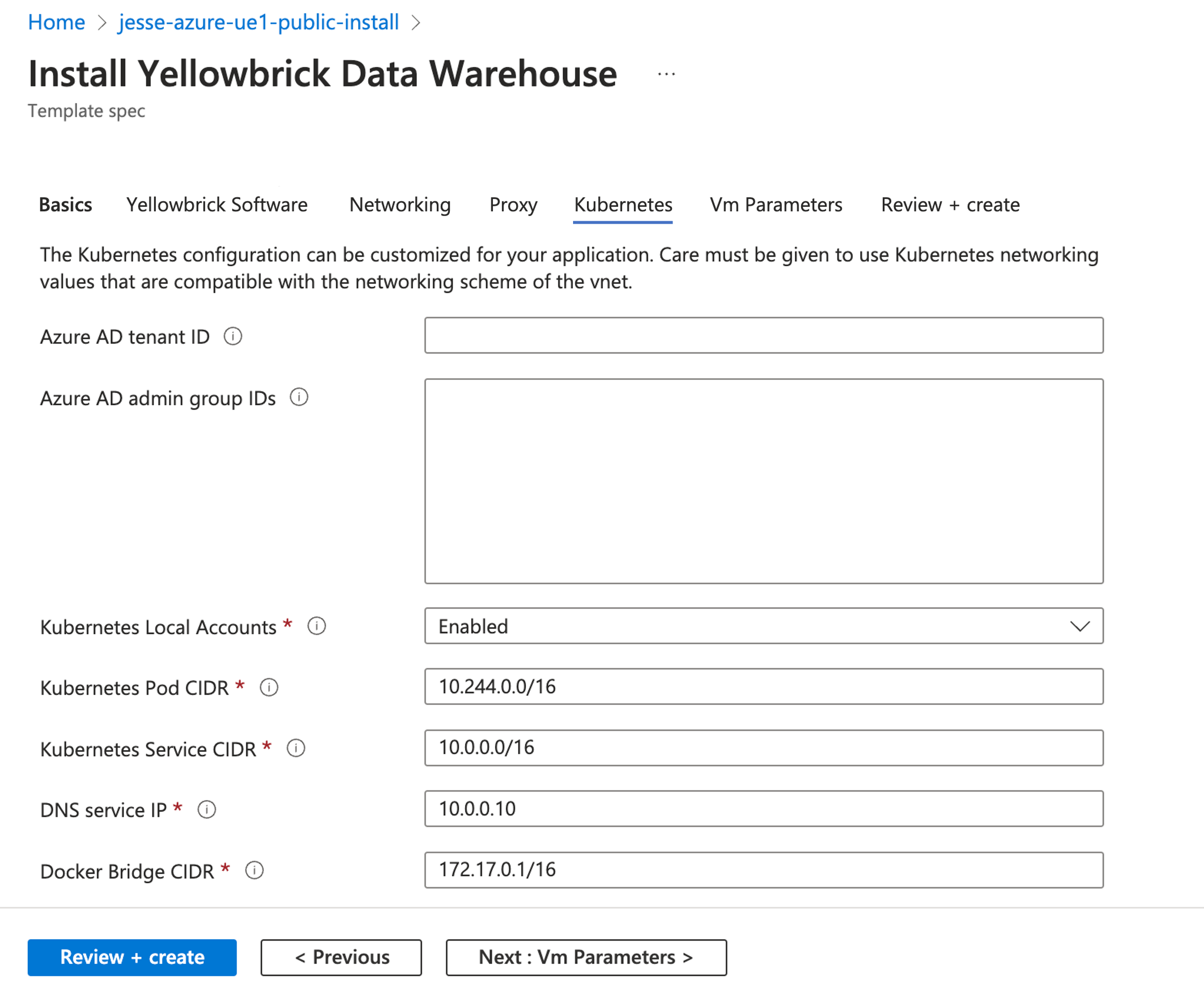Click the Kubernetes configuration description paragraph
This screenshot has height=993, width=1204.
(x=569, y=268)
